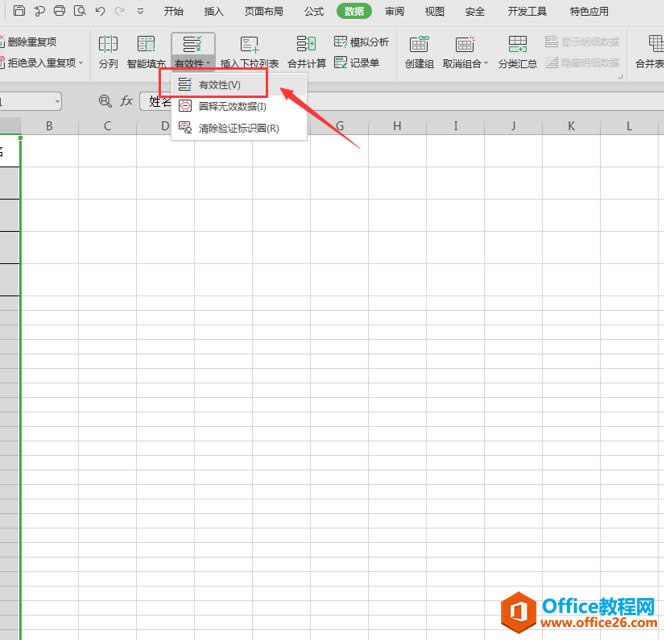Screen dimensions: 664x640
Task: Open the Name Box dropdown arrow
Action: pos(57,102)
